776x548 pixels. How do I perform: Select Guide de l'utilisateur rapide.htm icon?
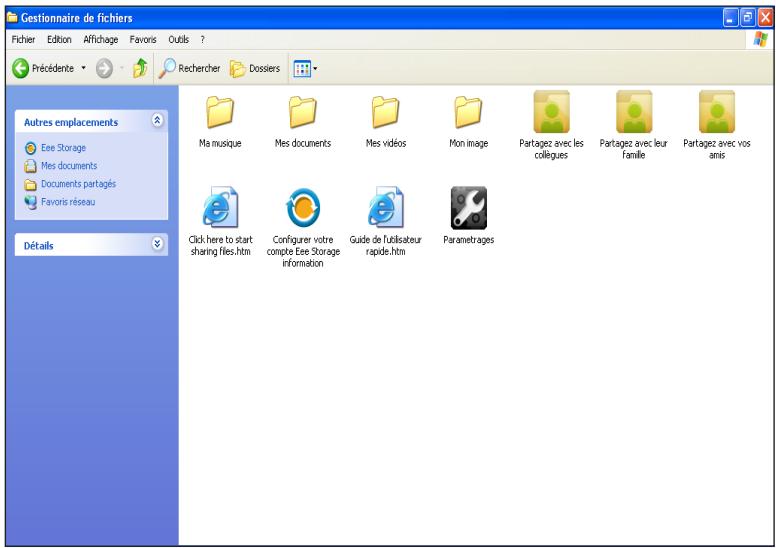click(386, 207)
